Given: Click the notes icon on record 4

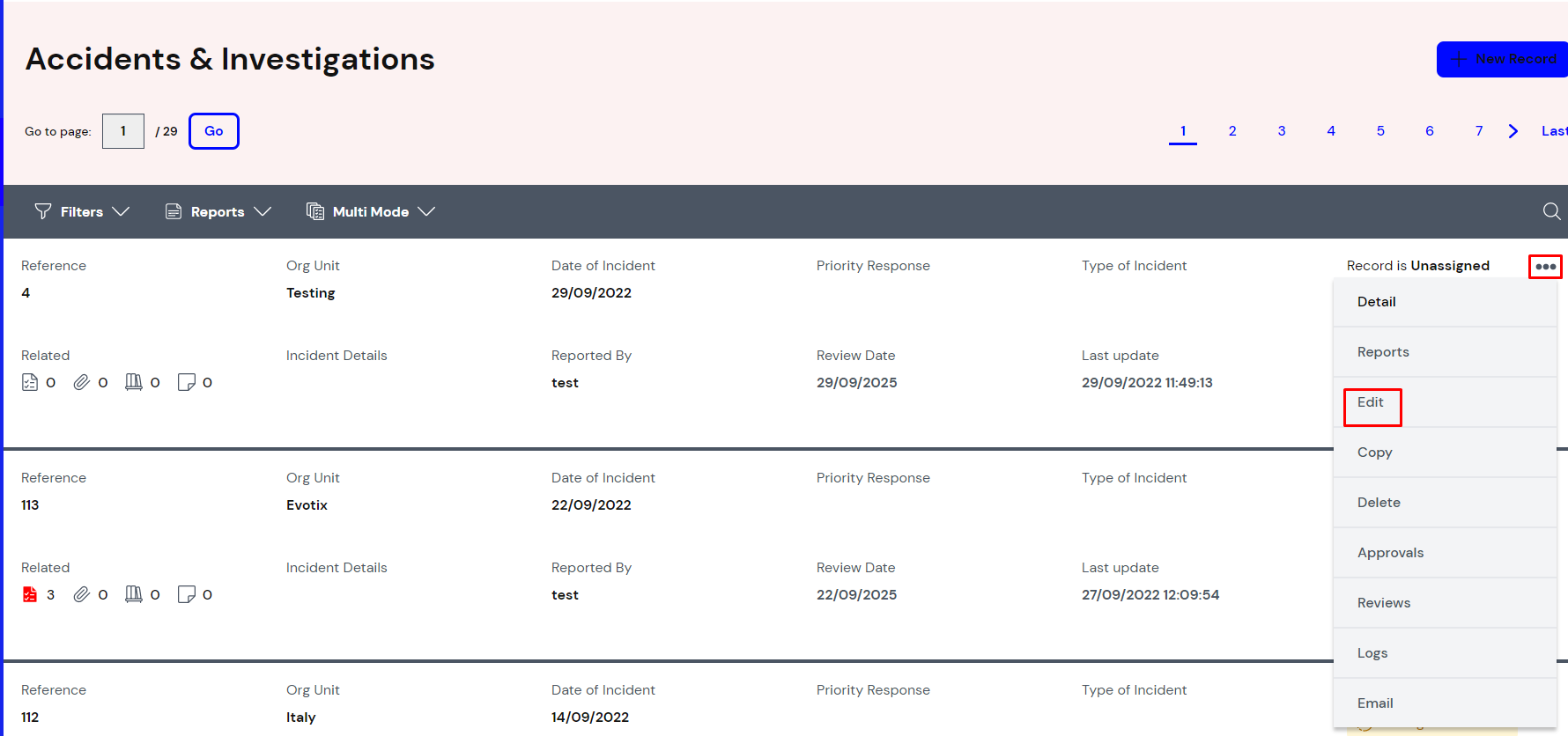Looking at the screenshot, I should [x=186, y=382].
